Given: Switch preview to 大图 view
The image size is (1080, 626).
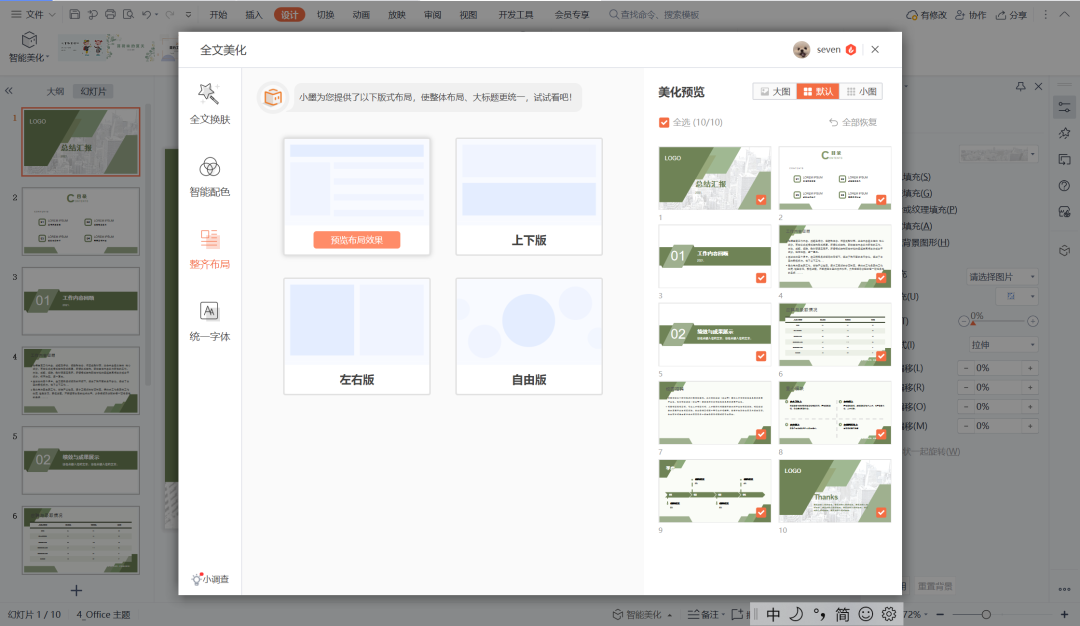Looking at the screenshot, I should click(775, 91).
